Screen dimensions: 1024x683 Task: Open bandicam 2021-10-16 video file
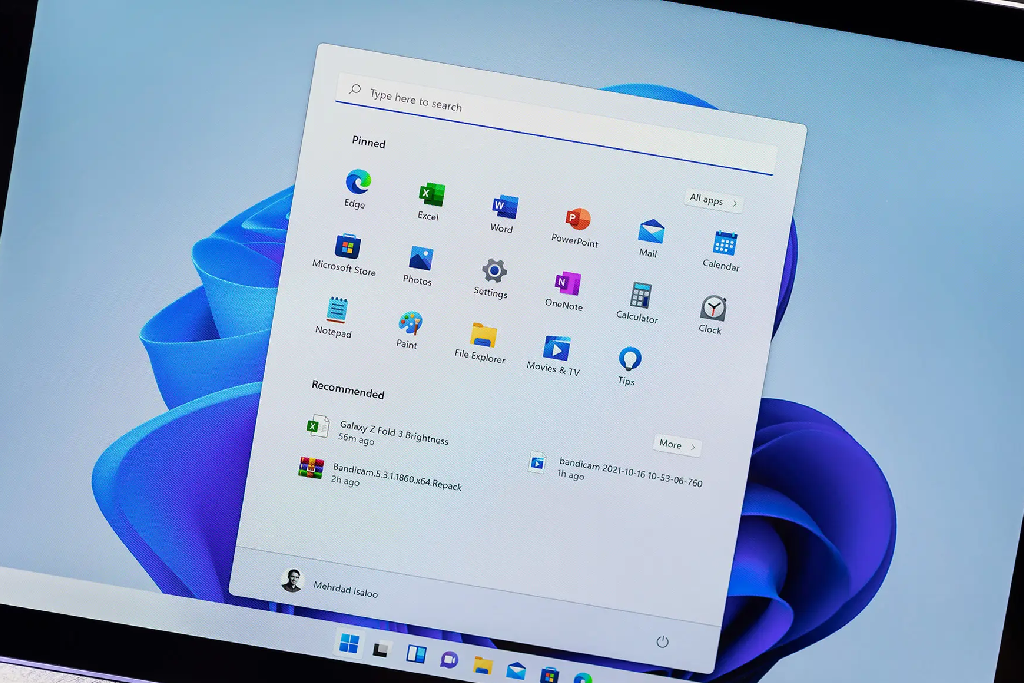[x=615, y=471]
